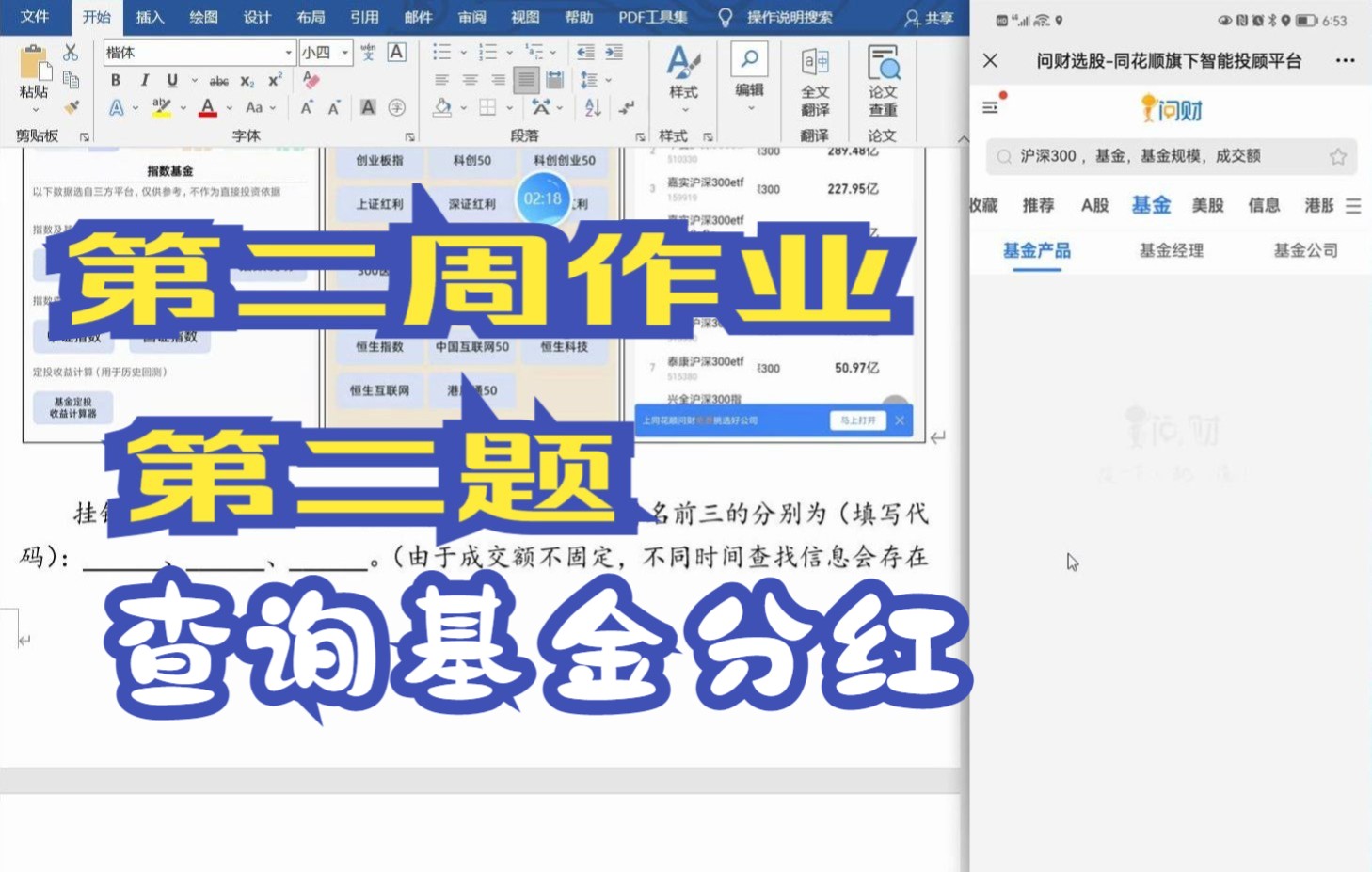
Task: Apply the yellow text highlight color
Action: pyautogui.click(x=161, y=107)
